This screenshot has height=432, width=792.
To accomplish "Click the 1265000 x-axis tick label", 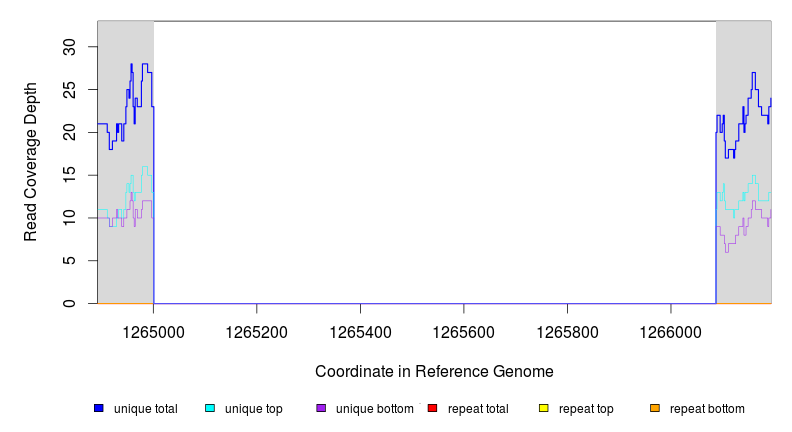I will coord(154,331).
